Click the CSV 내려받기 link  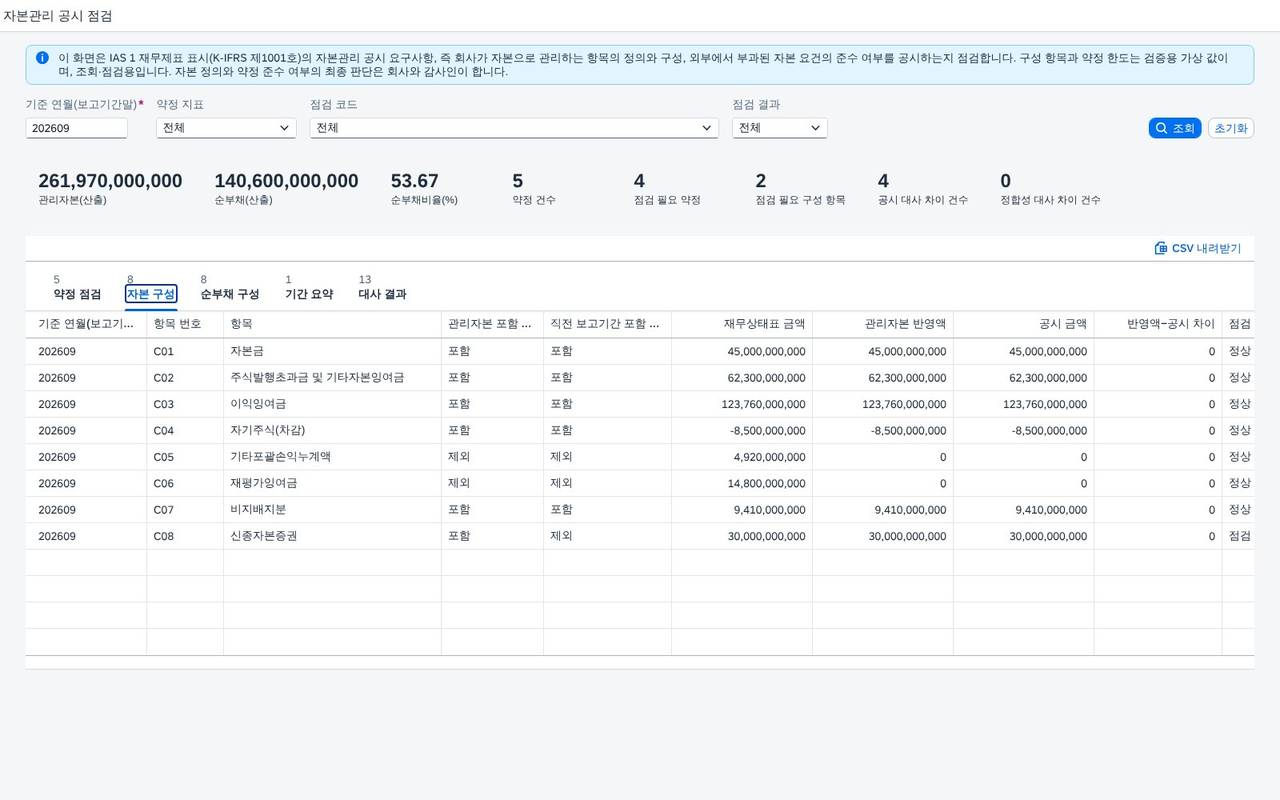[1198, 248]
